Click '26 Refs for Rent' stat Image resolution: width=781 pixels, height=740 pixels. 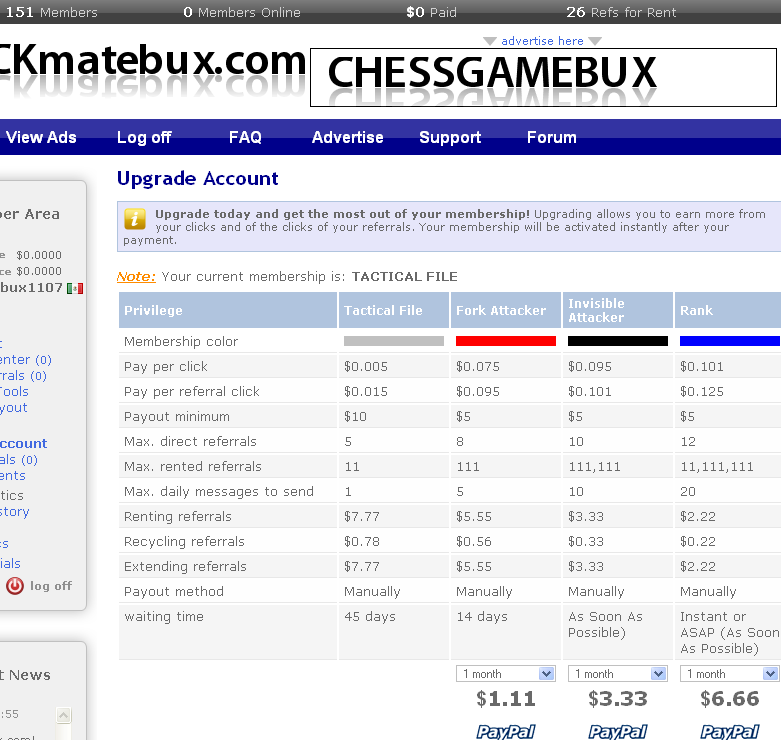pyautogui.click(x=621, y=12)
